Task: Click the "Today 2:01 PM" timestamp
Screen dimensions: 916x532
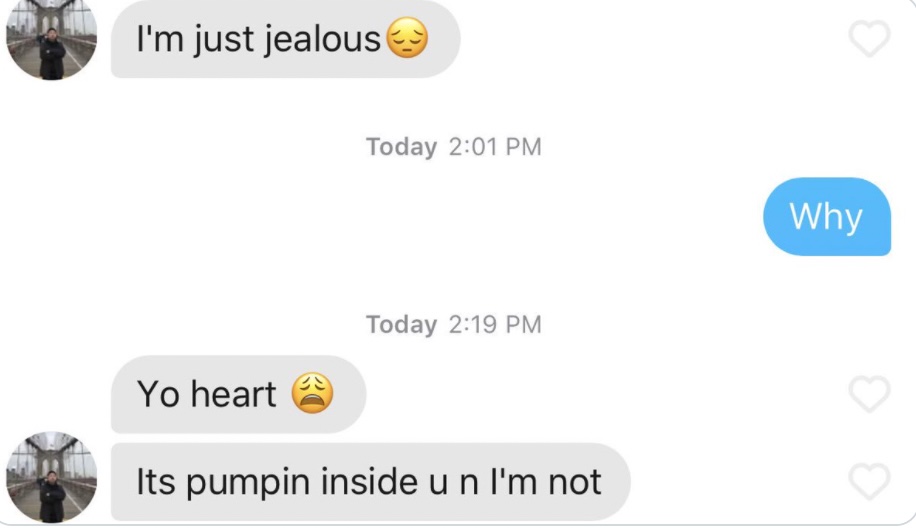Action: (x=454, y=147)
